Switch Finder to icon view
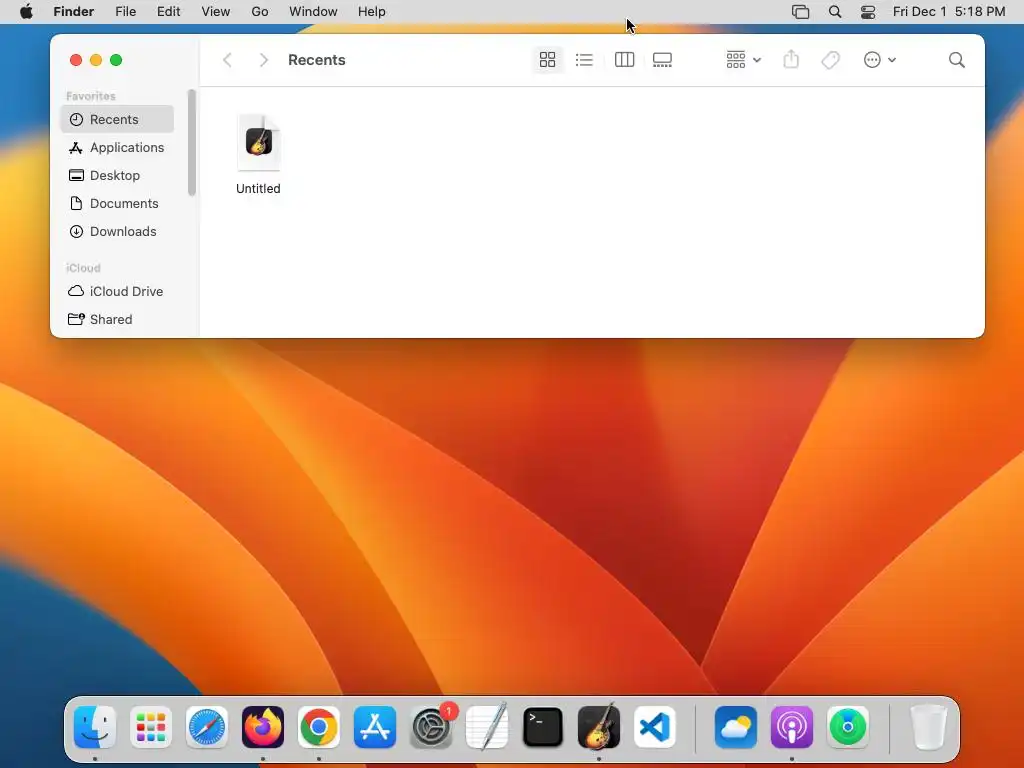1024x768 pixels. coord(547,60)
